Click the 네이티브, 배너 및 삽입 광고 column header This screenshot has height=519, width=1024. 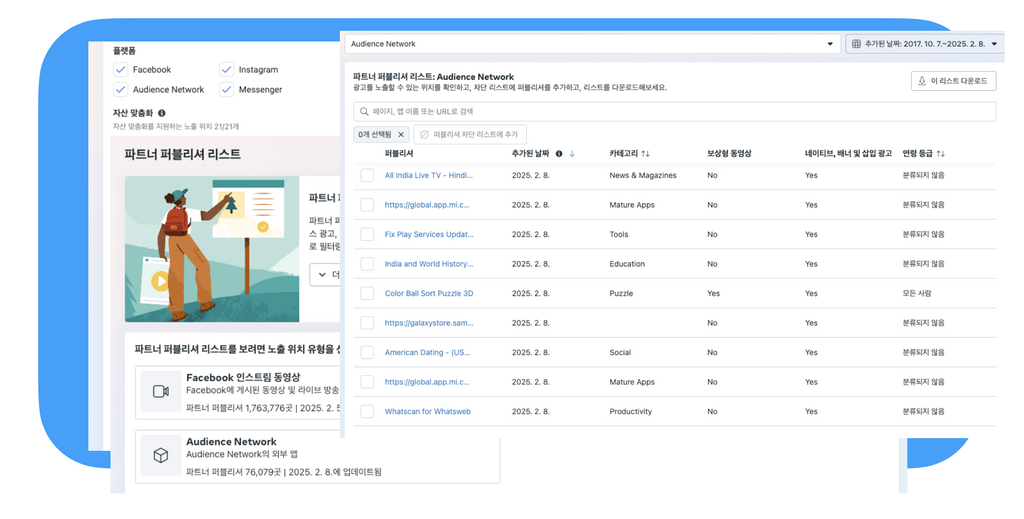click(x=848, y=154)
